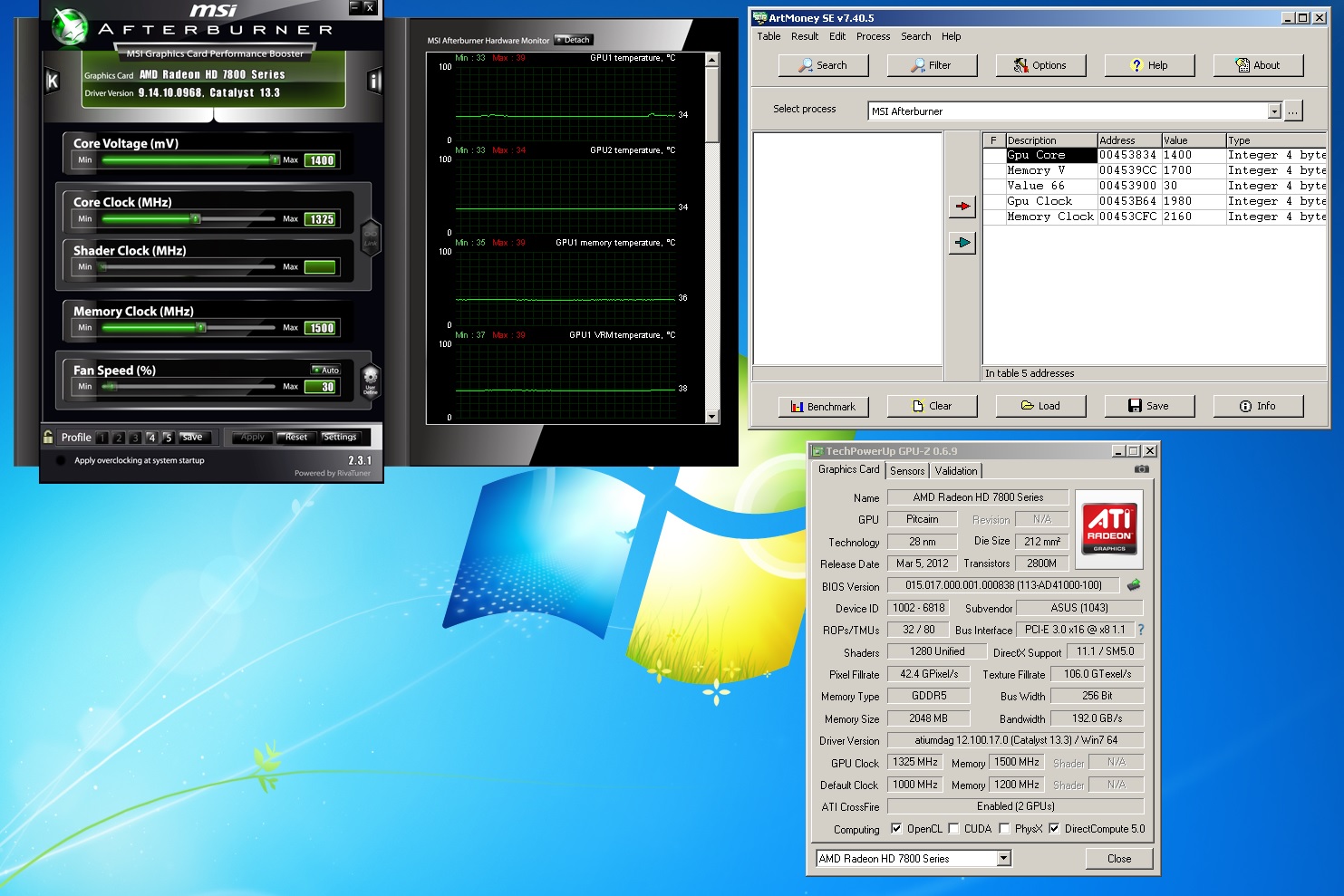Select Afterburner profile slot 4
1344x896 pixels.
point(151,438)
